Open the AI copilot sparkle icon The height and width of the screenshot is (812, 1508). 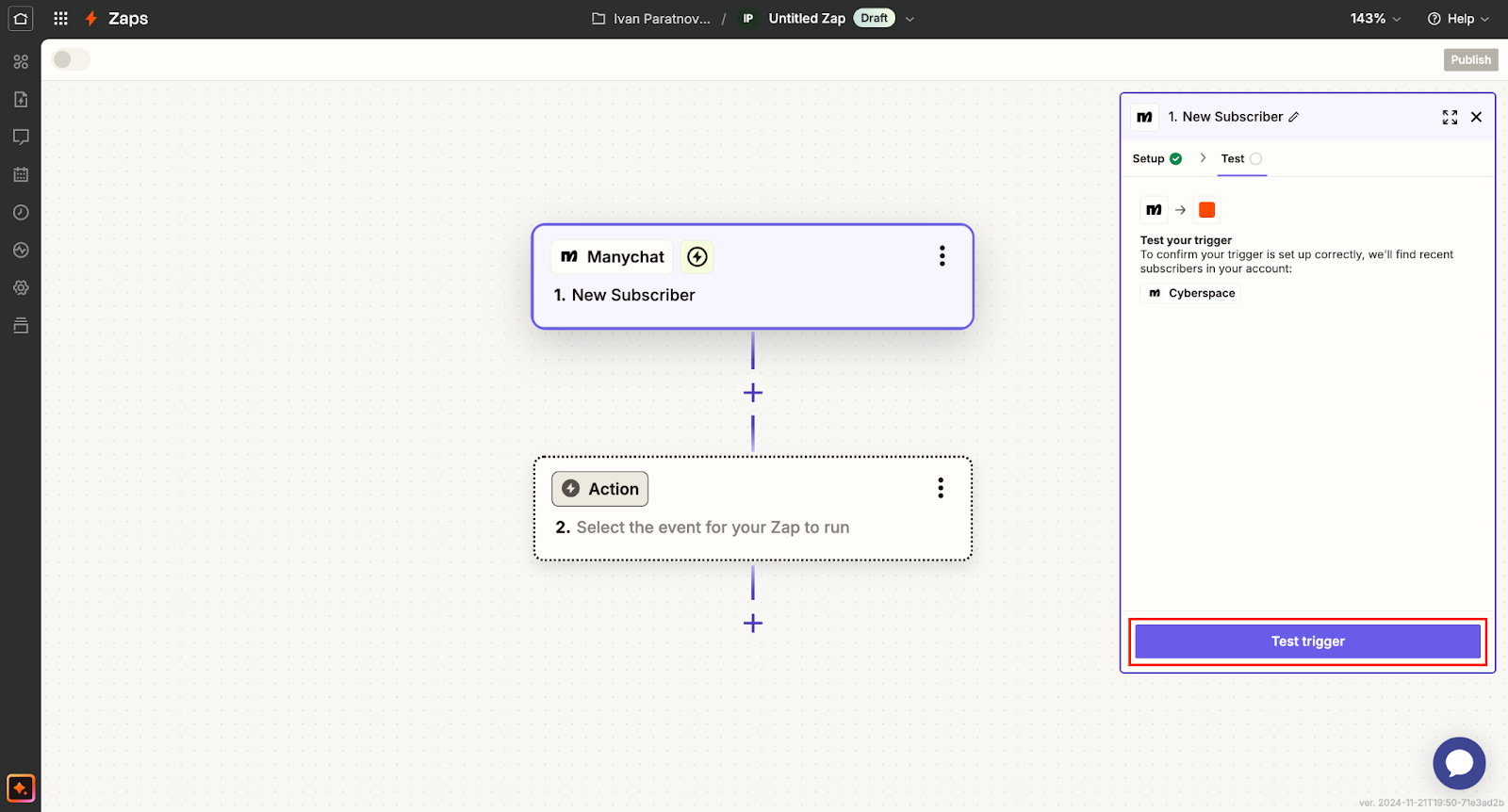21,788
